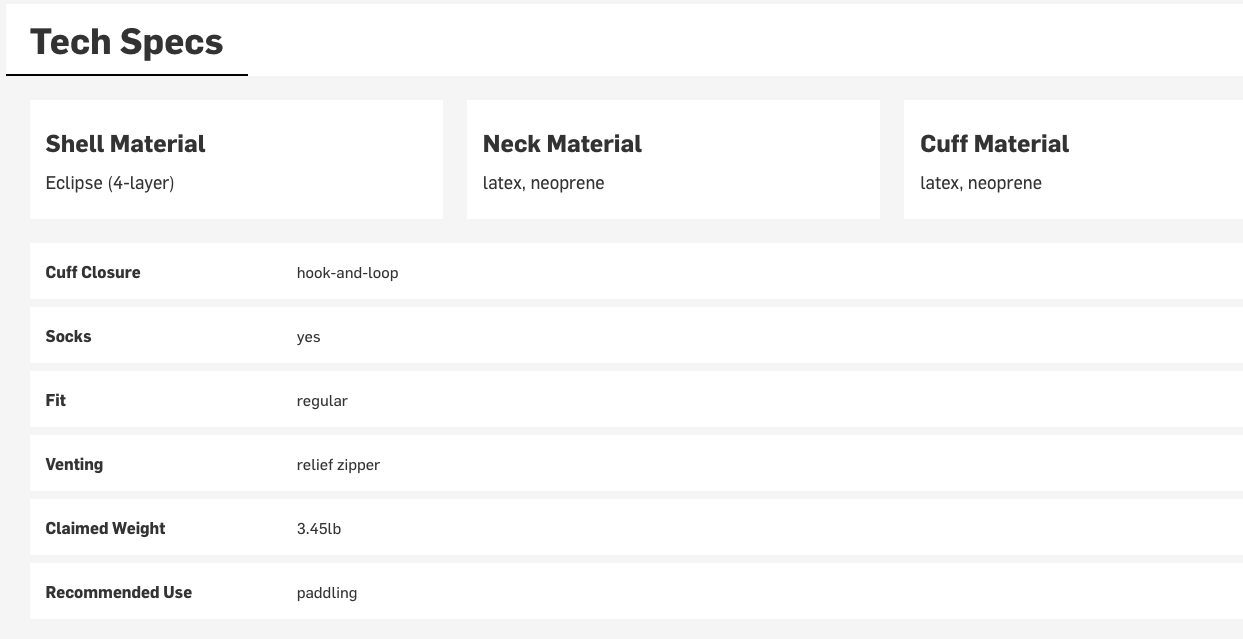Click latex, neoprene under Neck Material
1243x639 pixels.
pos(543,183)
